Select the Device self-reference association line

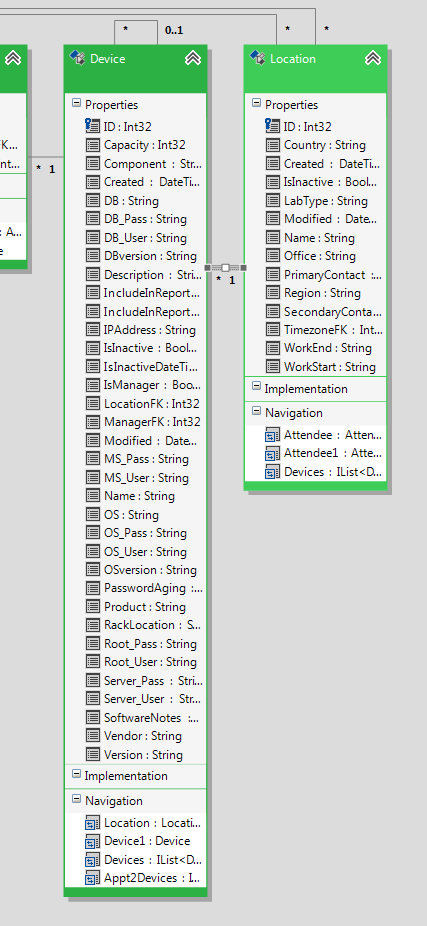(136, 21)
